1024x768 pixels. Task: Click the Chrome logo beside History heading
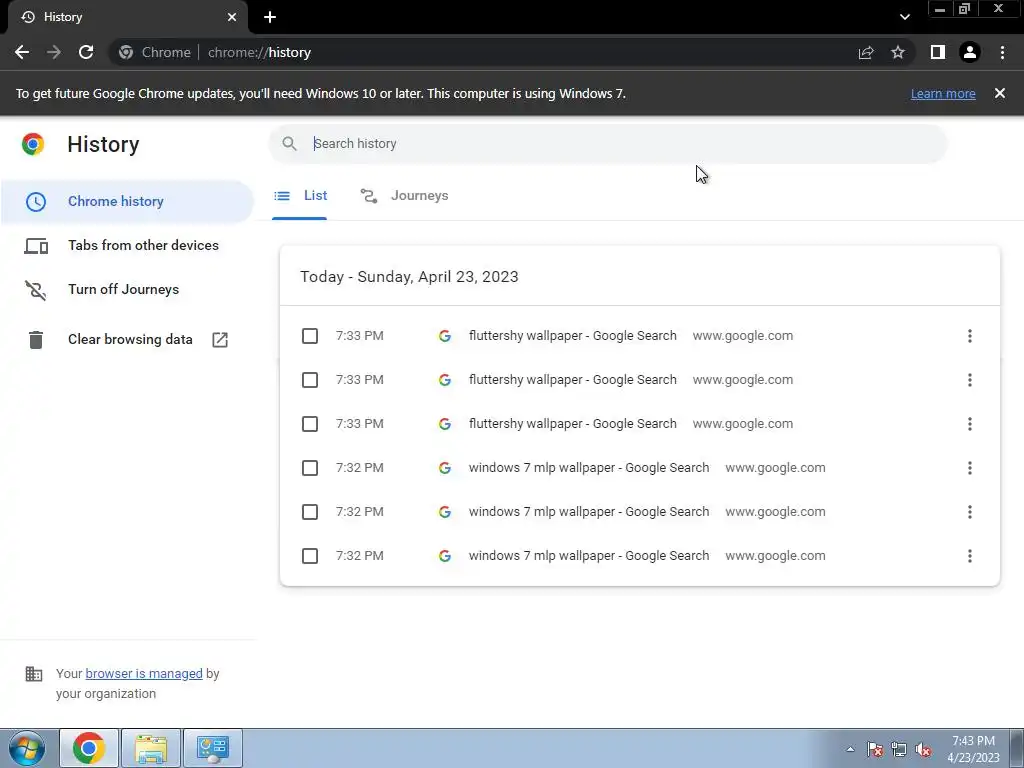coord(33,144)
